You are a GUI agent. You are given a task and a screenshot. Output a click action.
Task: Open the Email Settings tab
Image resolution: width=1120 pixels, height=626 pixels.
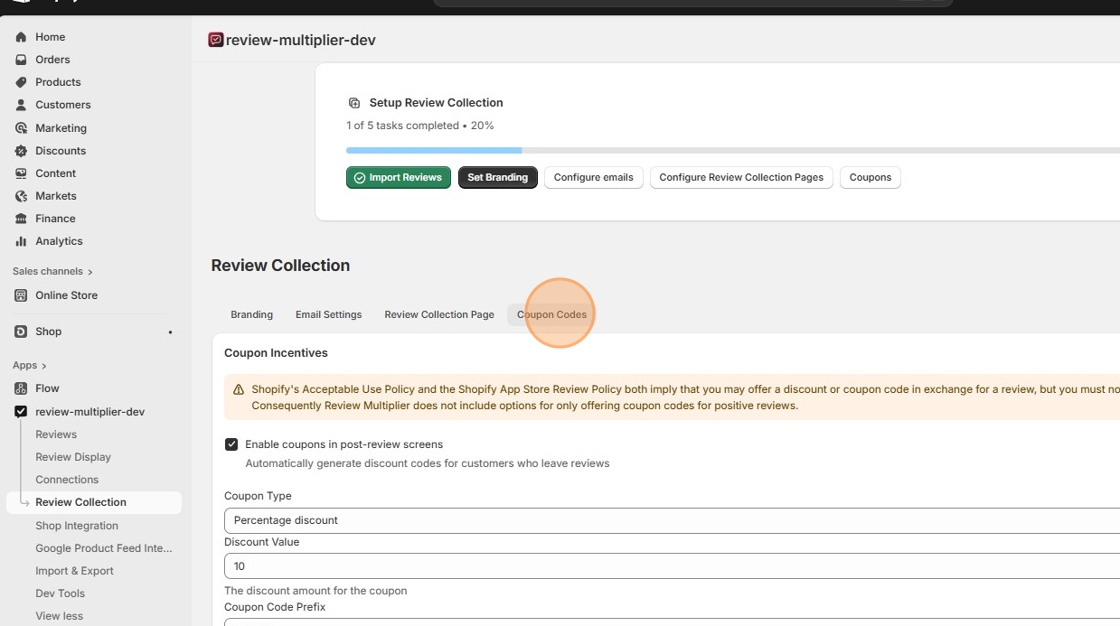tap(328, 314)
